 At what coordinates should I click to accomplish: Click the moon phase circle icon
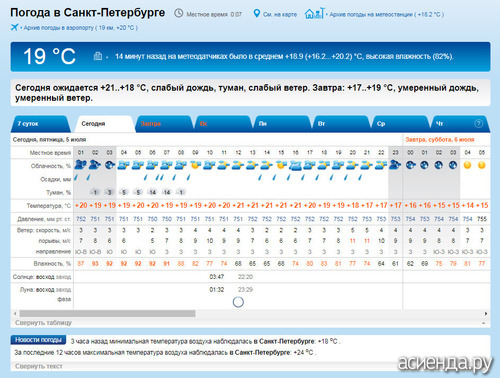pyautogui.click(x=238, y=302)
